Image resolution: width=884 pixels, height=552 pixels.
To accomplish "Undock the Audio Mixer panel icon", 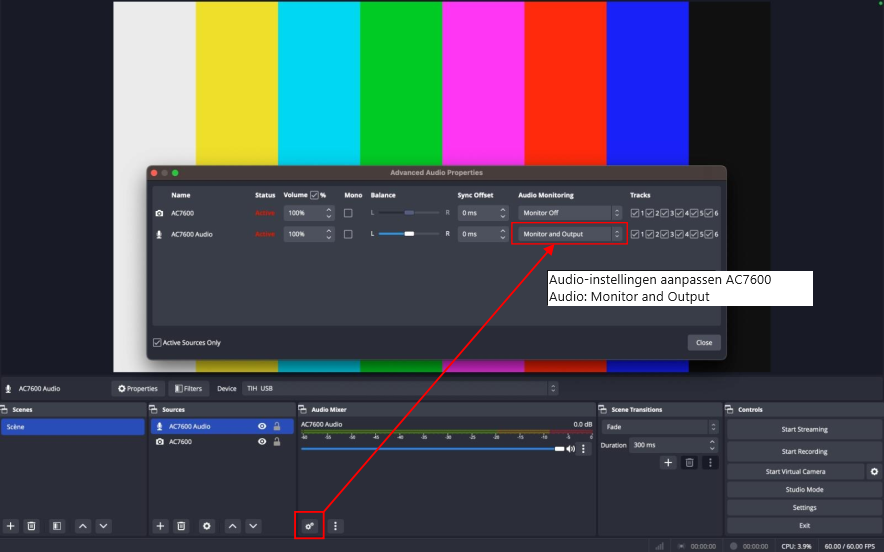I will click(x=302, y=409).
